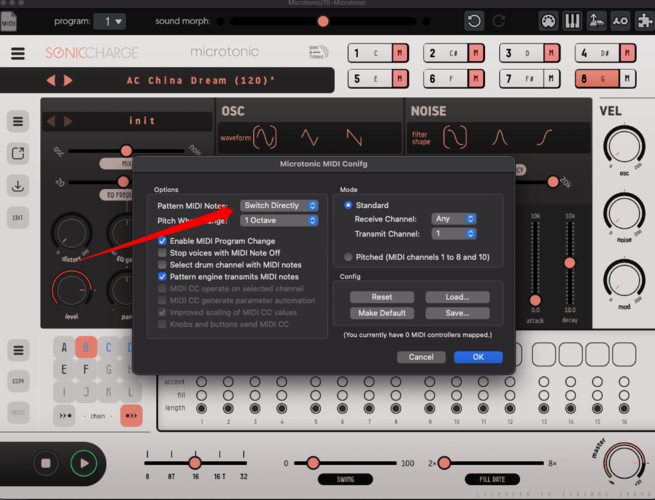The height and width of the screenshot is (500, 655).
Task: Toggle Enable MIDI Program Change checkbox
Action: [162, 241]
